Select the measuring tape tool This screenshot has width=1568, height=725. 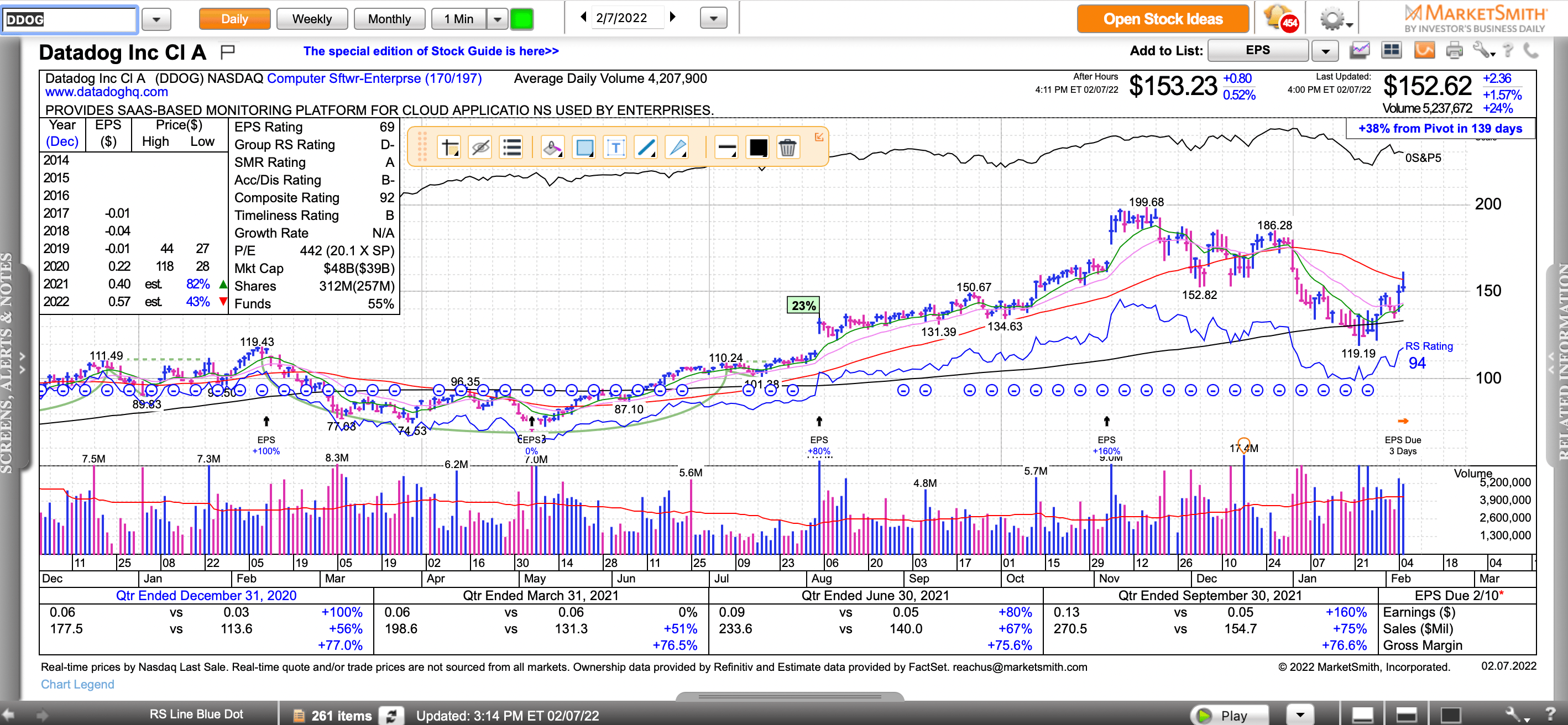pos(553,148)
